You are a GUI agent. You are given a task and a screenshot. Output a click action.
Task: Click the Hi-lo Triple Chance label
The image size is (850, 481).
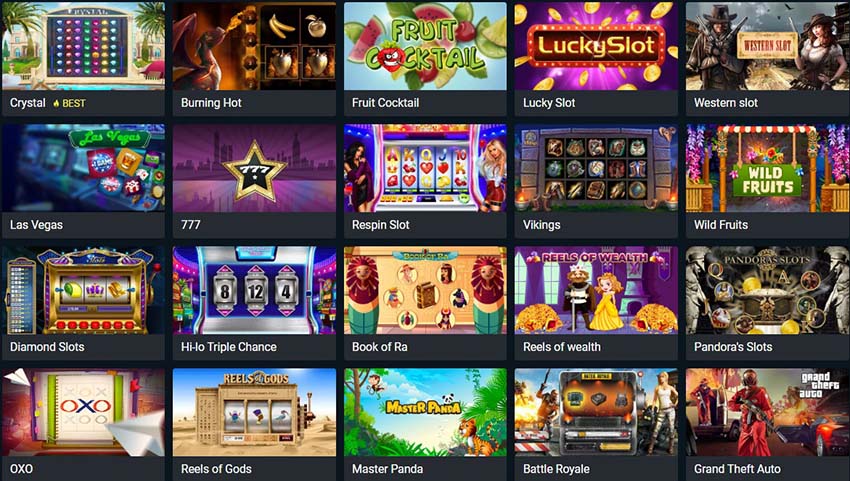pyautogui.click(x=229, y=347)
